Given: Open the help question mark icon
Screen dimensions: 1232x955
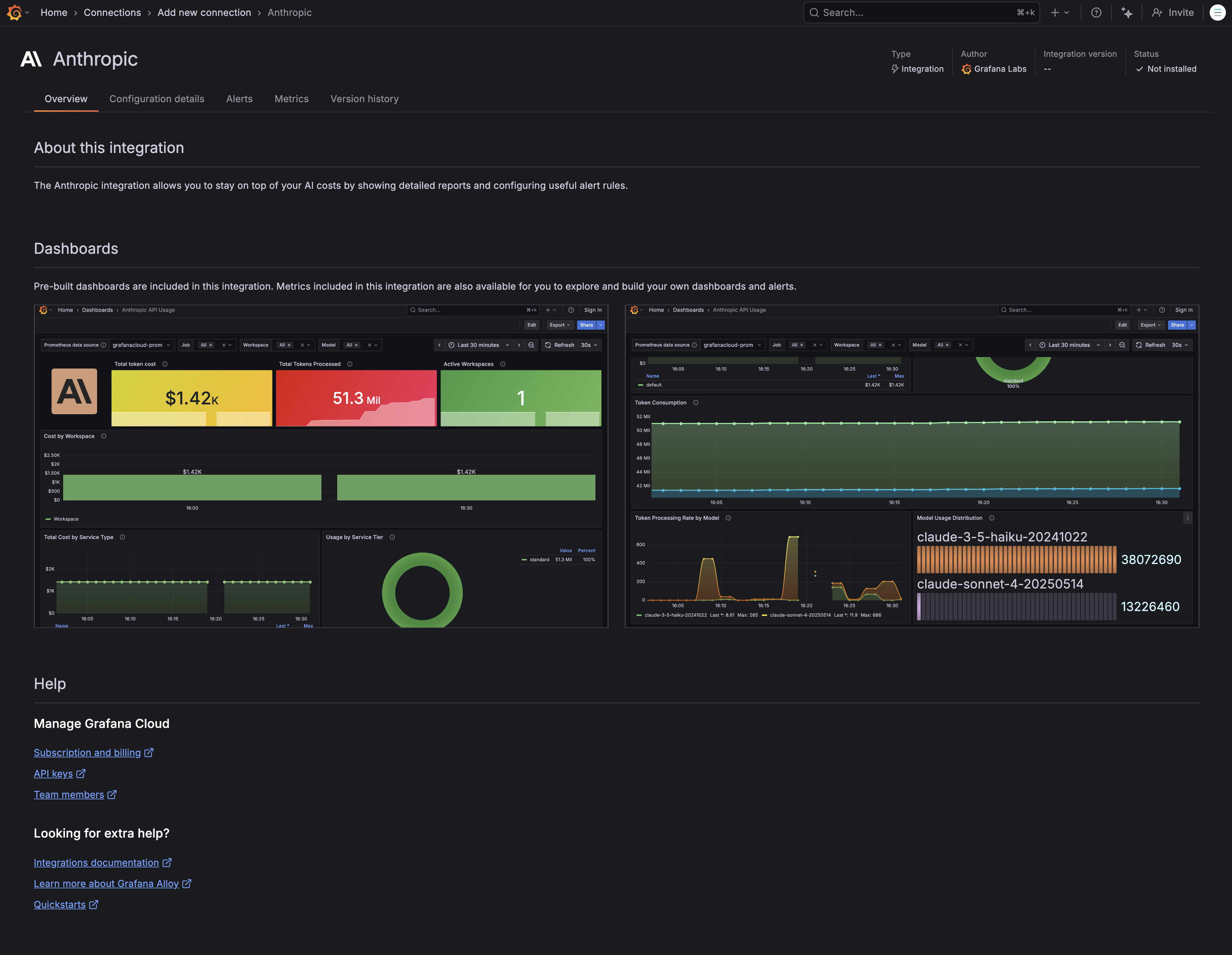Looking at the screenshot, I should (1095, 13).
